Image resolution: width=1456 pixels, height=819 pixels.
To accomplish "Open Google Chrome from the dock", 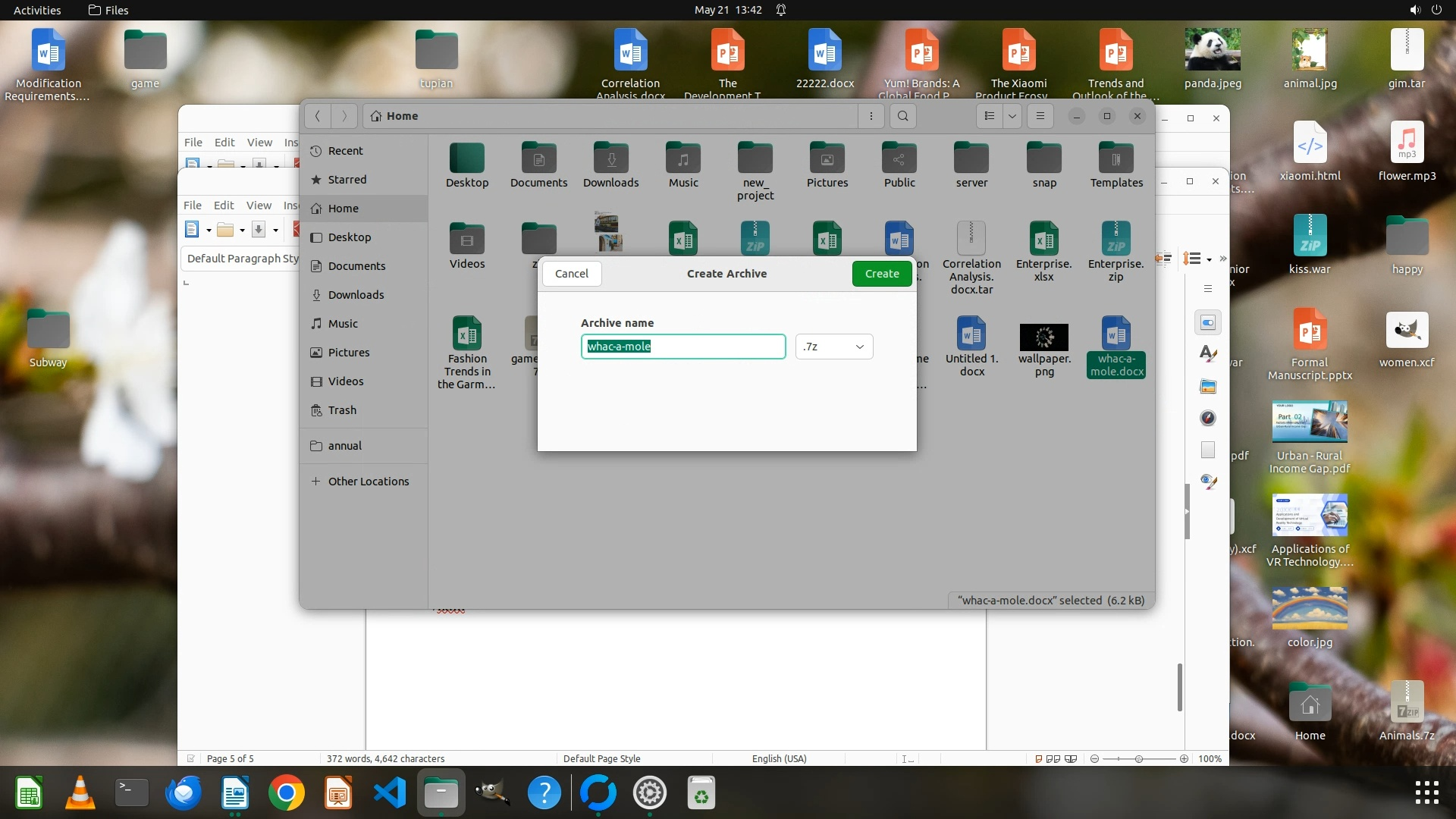I will 286,793.
